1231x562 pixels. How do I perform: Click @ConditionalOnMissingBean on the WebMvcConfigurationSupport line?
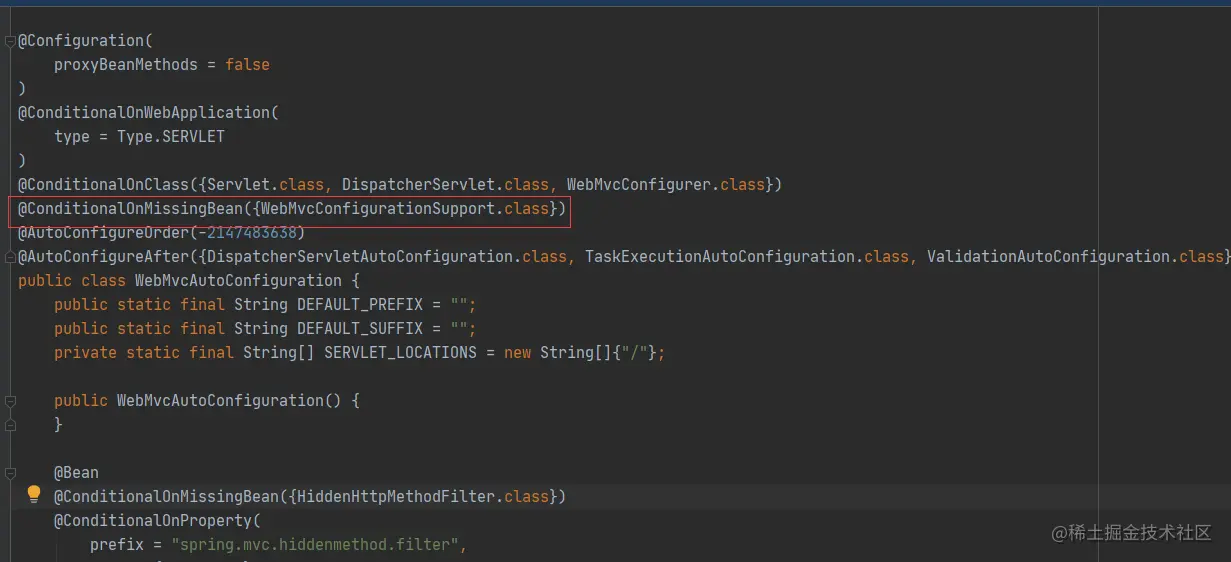tap(130, 209)
